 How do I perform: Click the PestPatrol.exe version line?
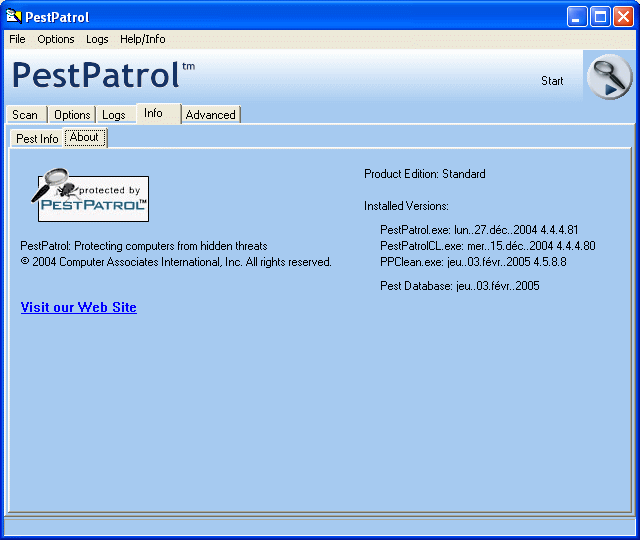click(x=479, y=230)
